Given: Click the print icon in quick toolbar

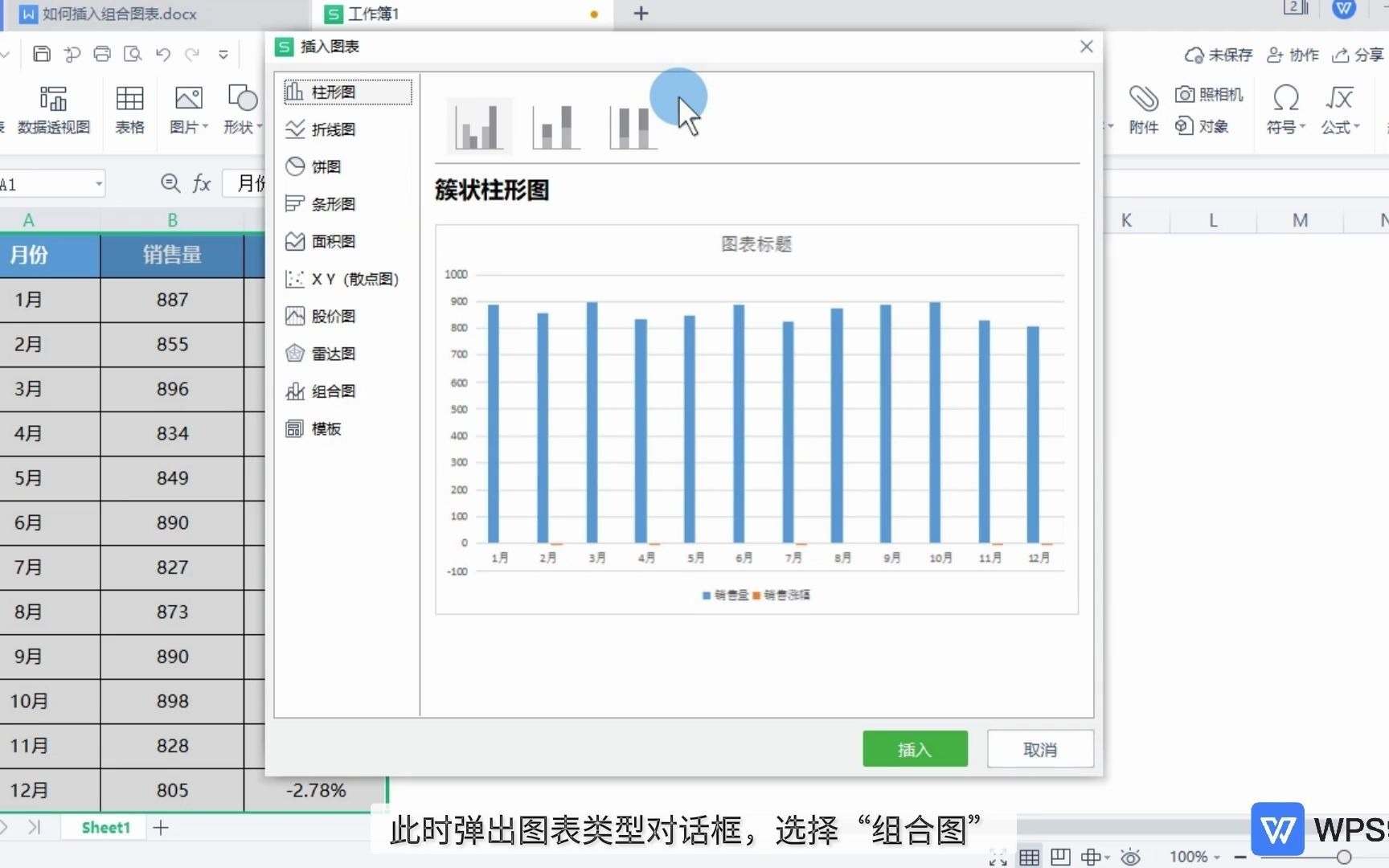Looking at the screenshot, I should [102, 54].
